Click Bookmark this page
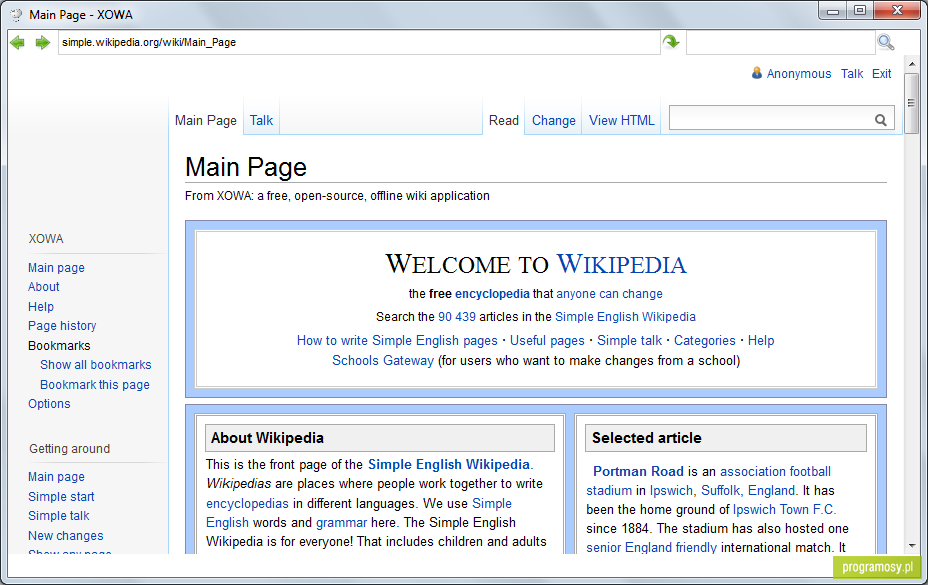 tap(95, 385)
